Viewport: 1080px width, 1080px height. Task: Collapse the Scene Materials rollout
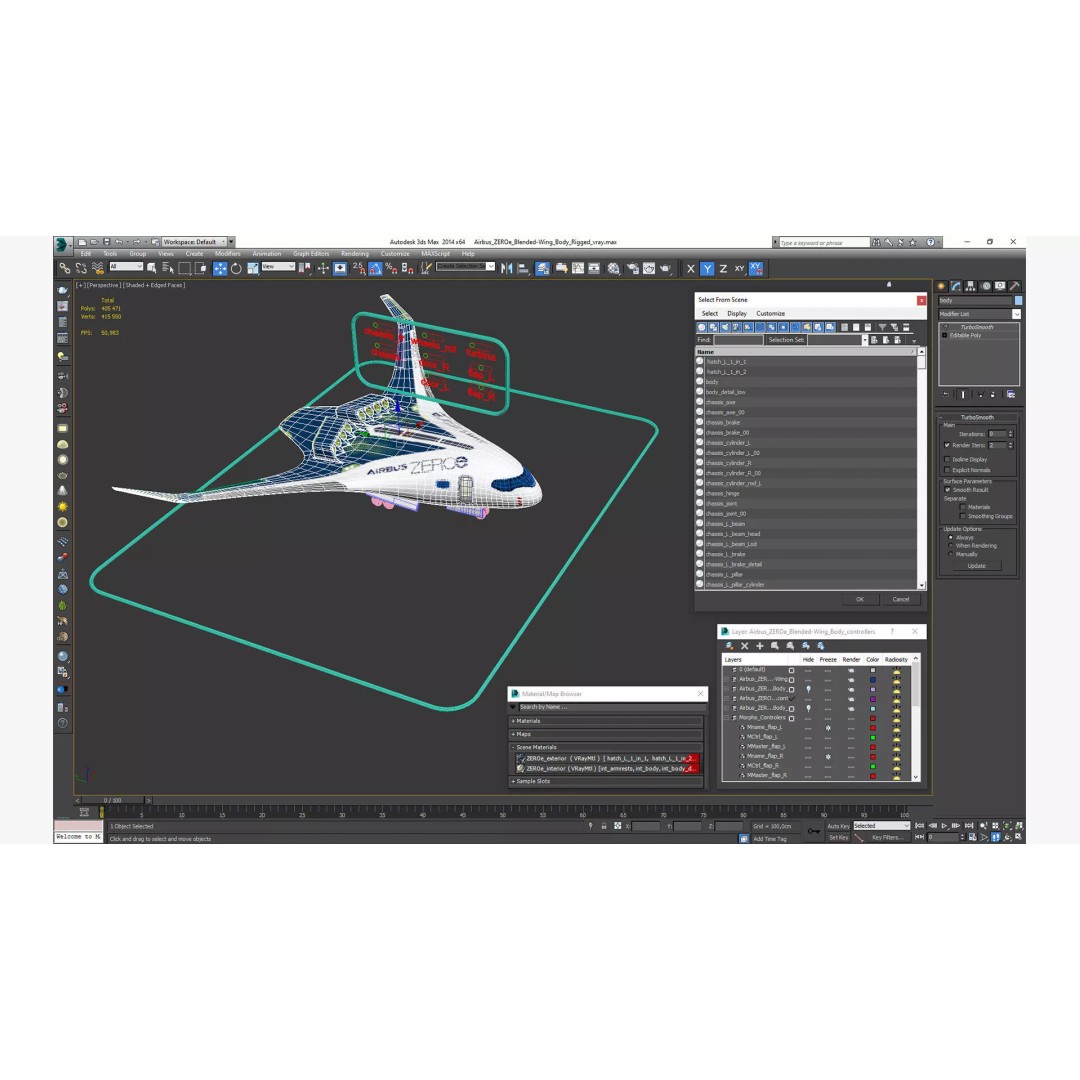point(606,747)
